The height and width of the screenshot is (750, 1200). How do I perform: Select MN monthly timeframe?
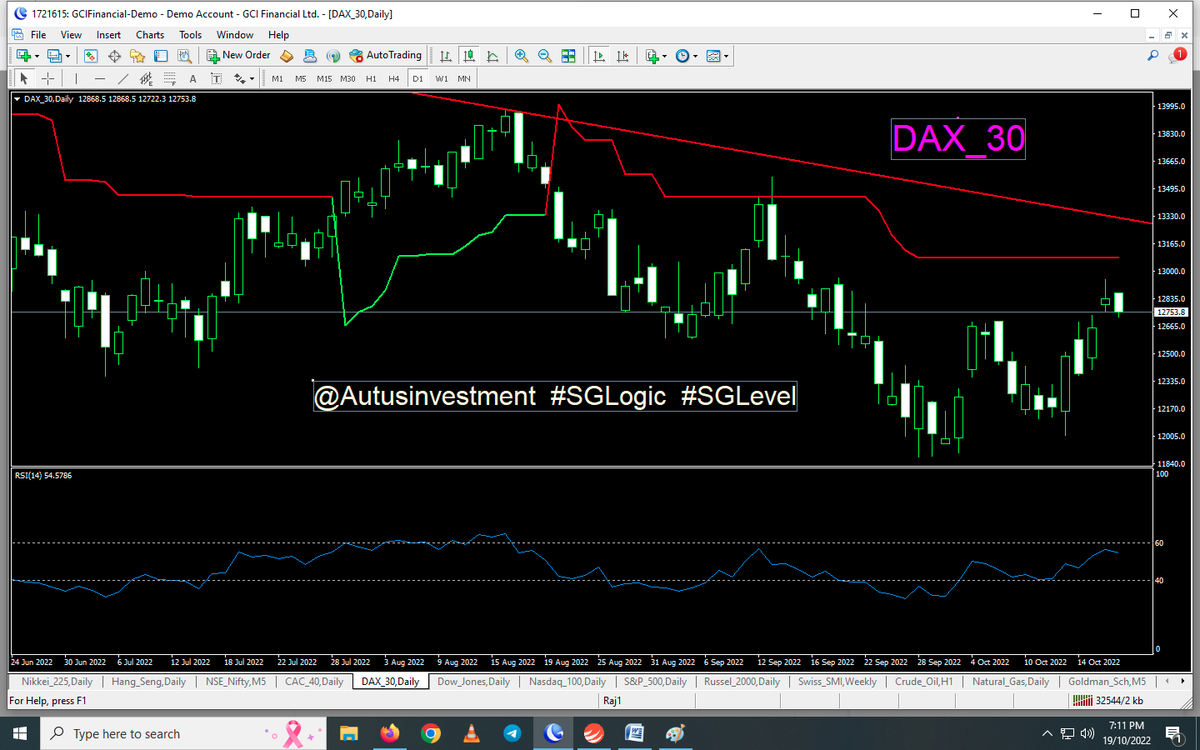(464, 78)
